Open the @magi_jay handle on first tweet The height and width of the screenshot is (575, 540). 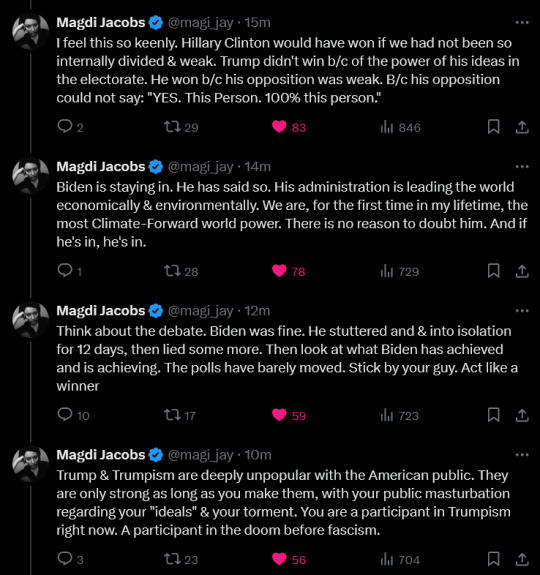tap(201, 23)
